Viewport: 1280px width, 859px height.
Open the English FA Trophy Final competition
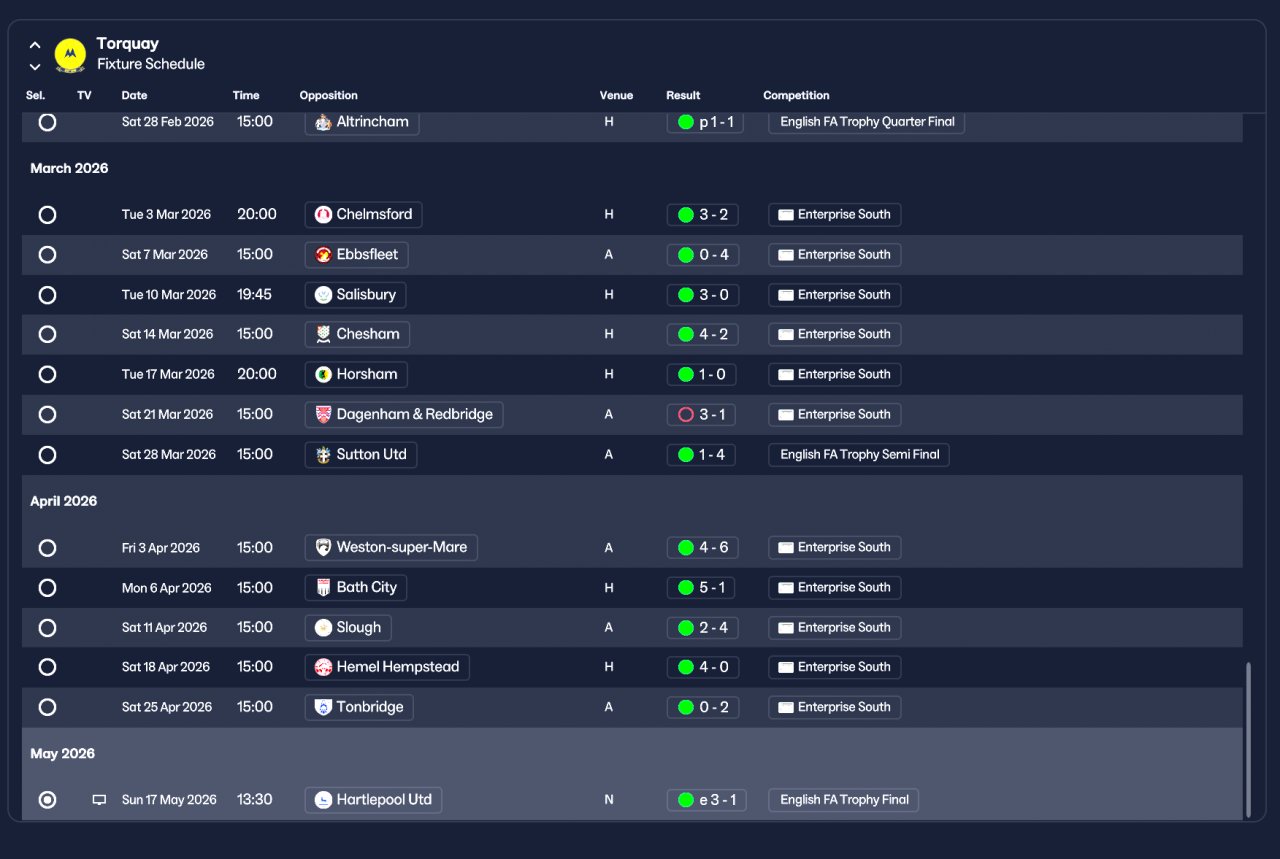click(x=844, y=800)
